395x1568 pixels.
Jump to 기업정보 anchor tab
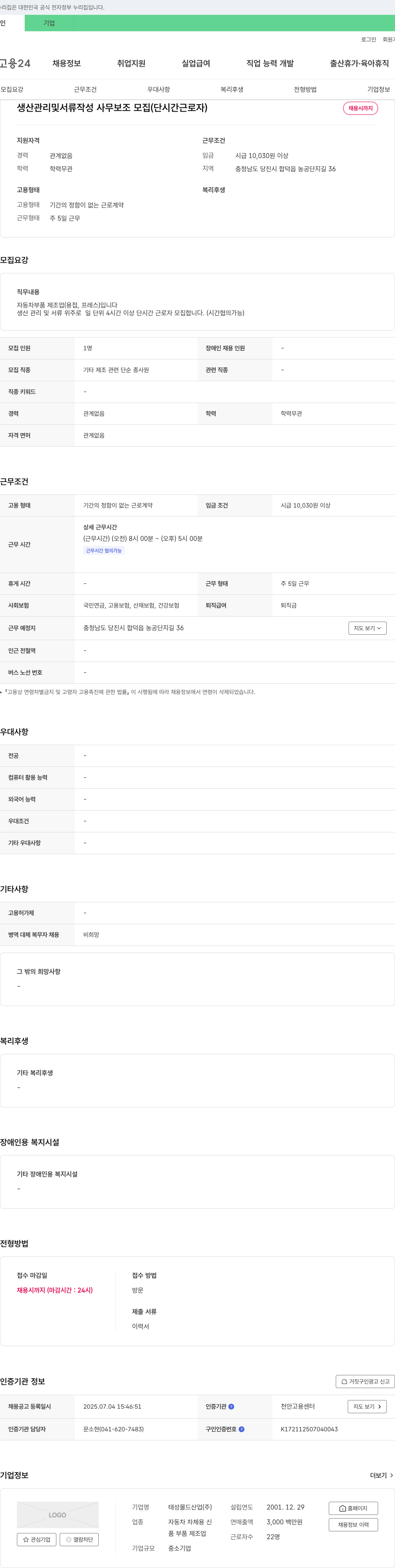379,89
